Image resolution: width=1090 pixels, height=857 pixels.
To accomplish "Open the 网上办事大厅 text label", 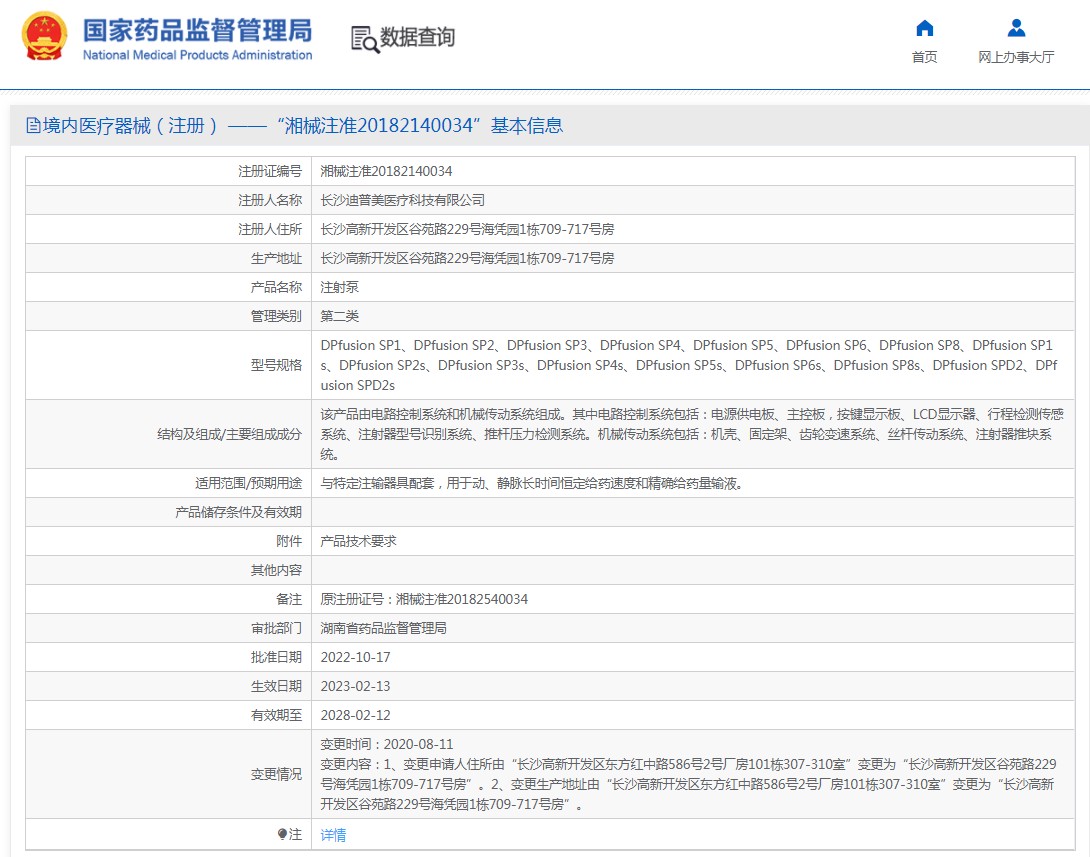I will click(x=1016, y=57).
